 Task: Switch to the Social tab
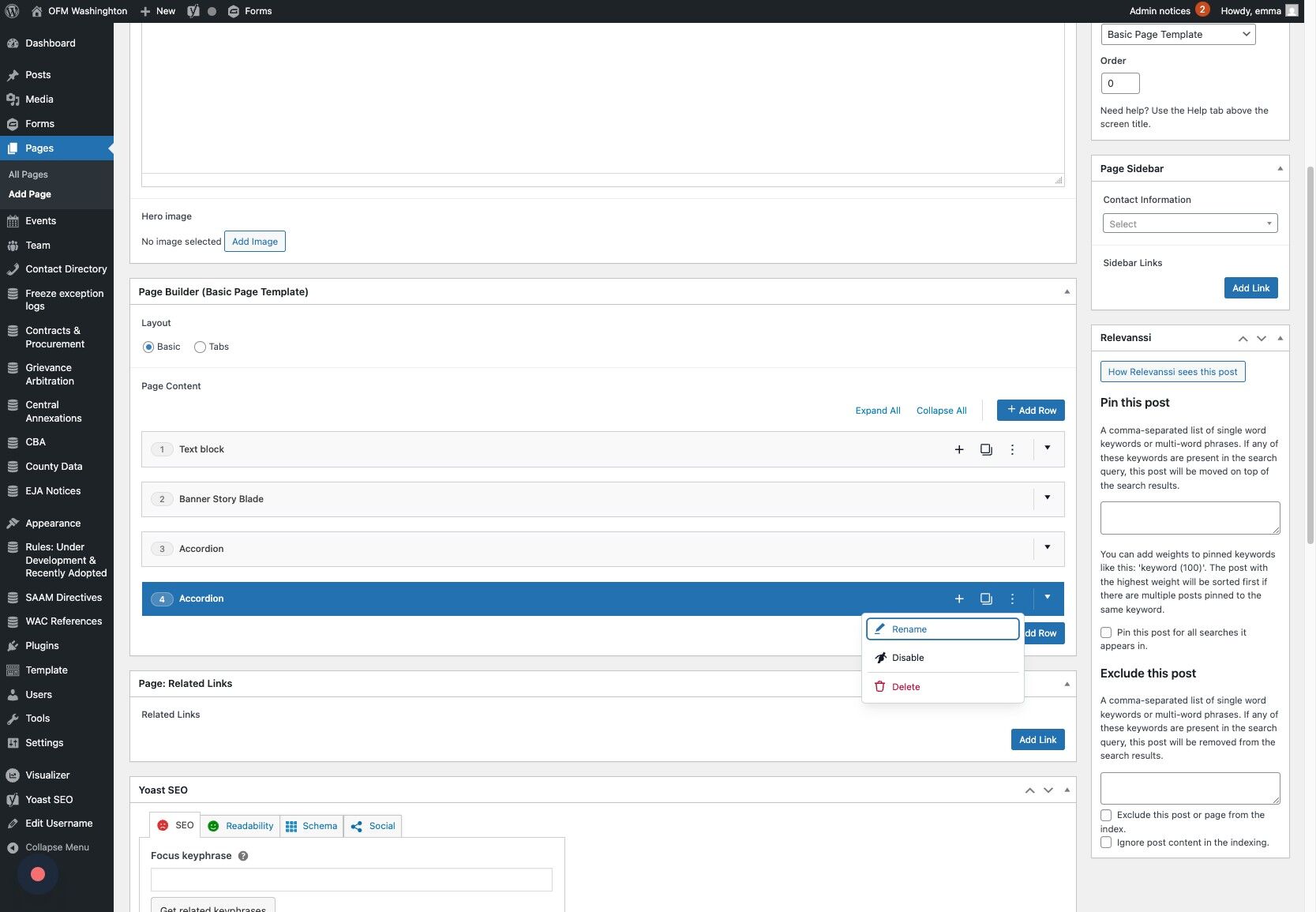[373, 826]
